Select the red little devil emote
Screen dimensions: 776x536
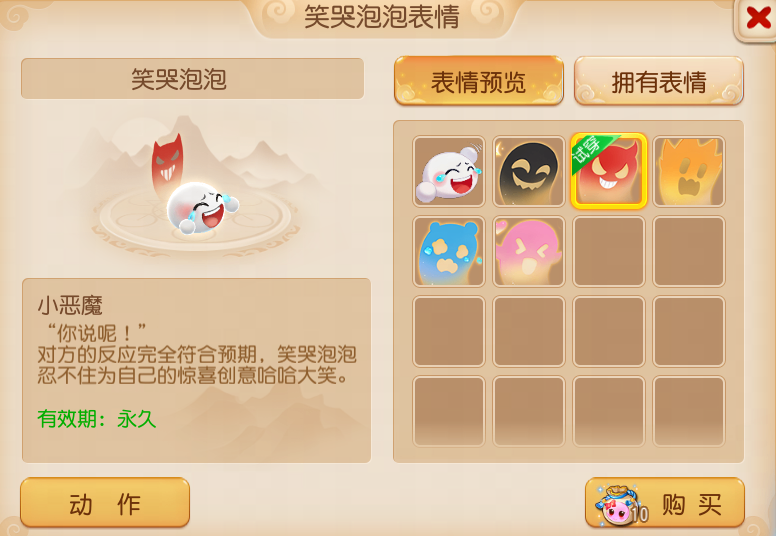(x=609, y=171)
